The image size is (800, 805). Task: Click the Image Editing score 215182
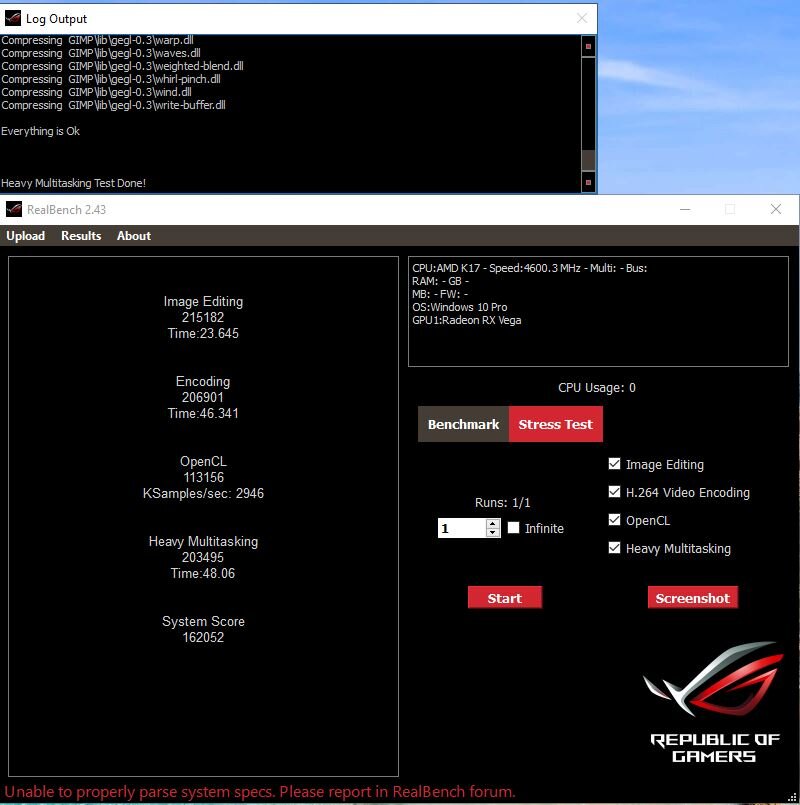coord(203,317)
